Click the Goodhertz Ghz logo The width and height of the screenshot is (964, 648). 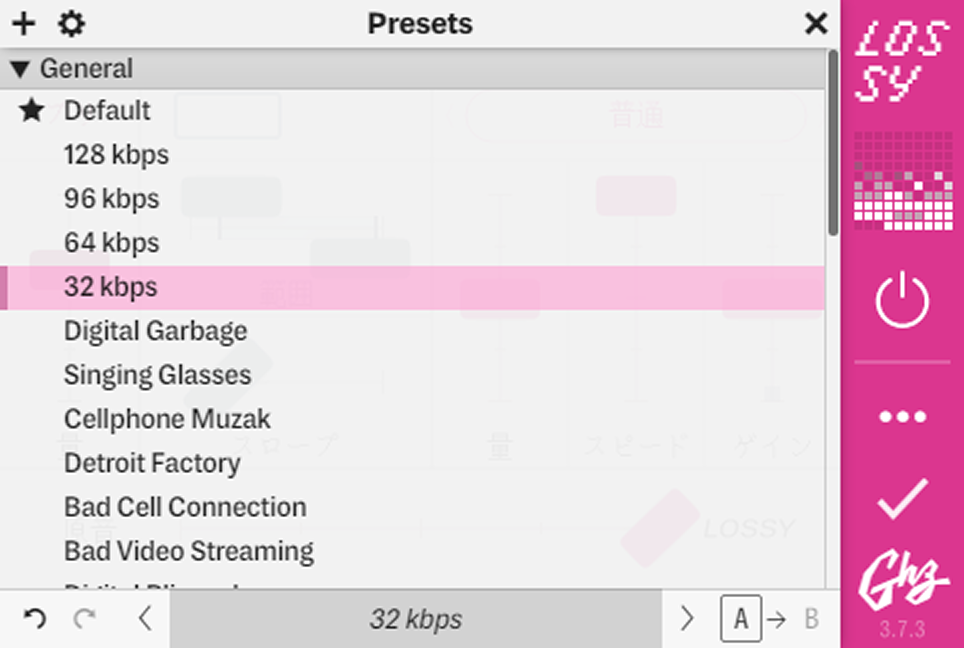[902, 579]
